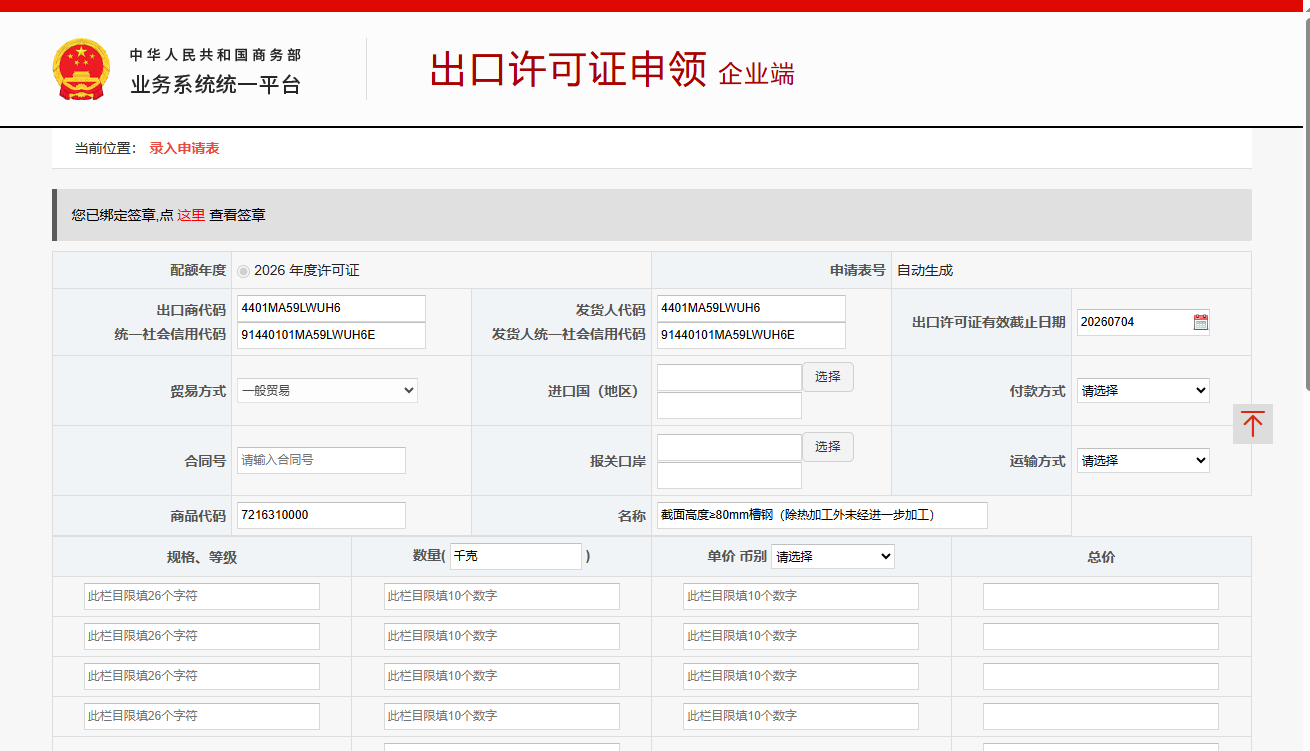Image resolution: width=1310 pixels, height=751 pixels.
Task: Click the 数量 unit field showing 千克
Action: point(515,557)
